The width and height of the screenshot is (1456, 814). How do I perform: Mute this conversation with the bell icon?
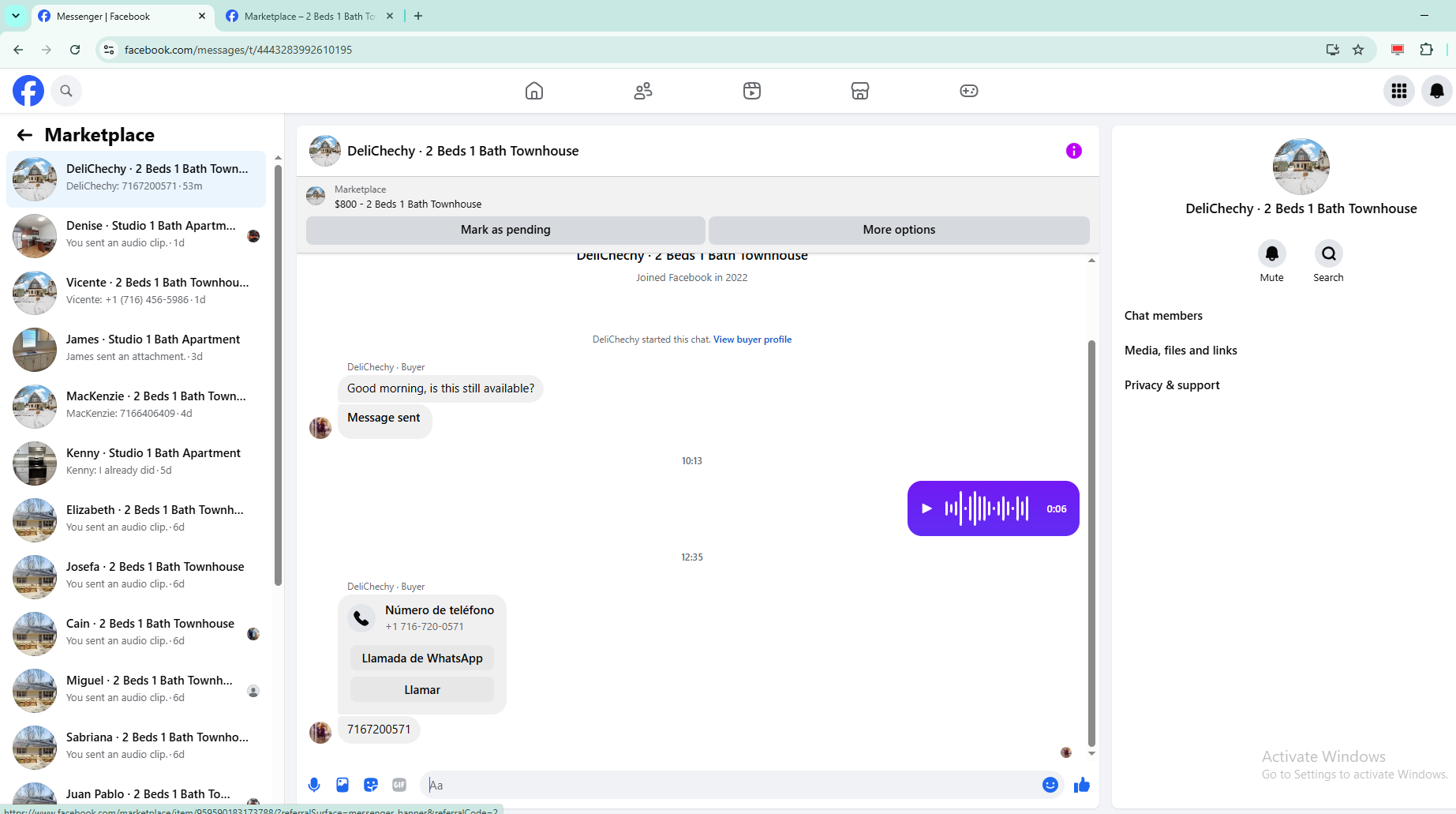[x=1272, y=253]
